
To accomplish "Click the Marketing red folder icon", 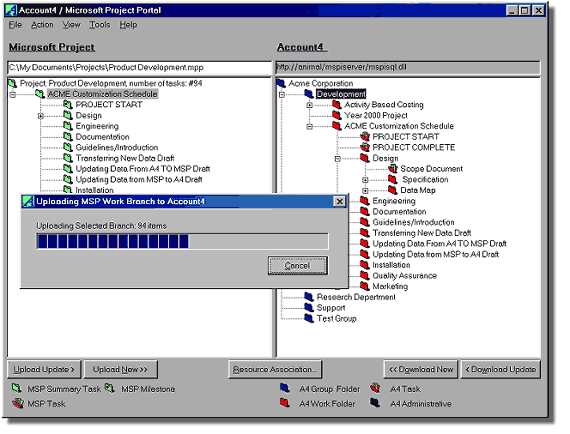I will pos(365,286).
